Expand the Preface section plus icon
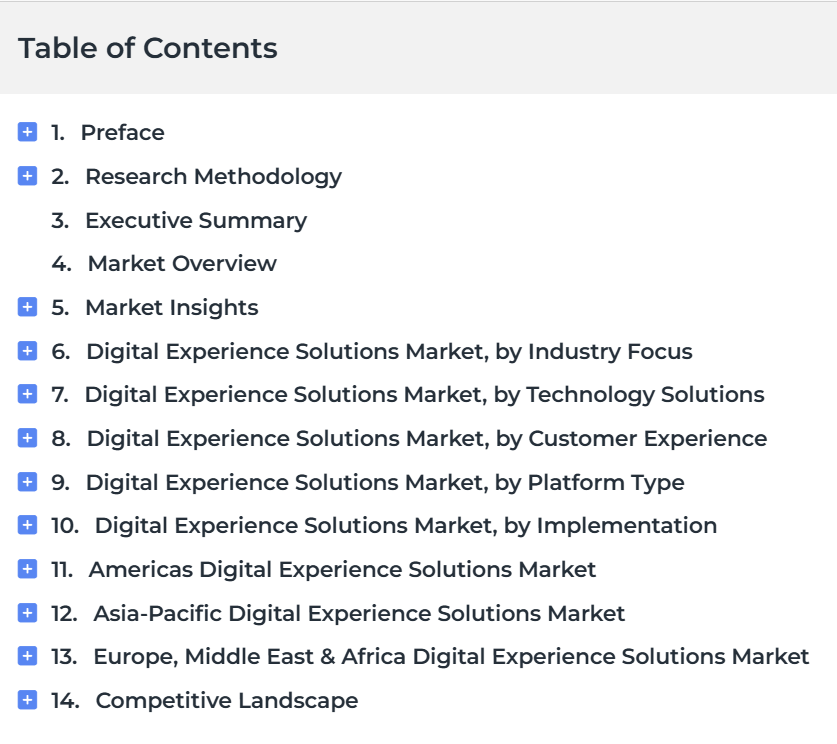This screenshot has width=837, height=744. tap(27, 132)
